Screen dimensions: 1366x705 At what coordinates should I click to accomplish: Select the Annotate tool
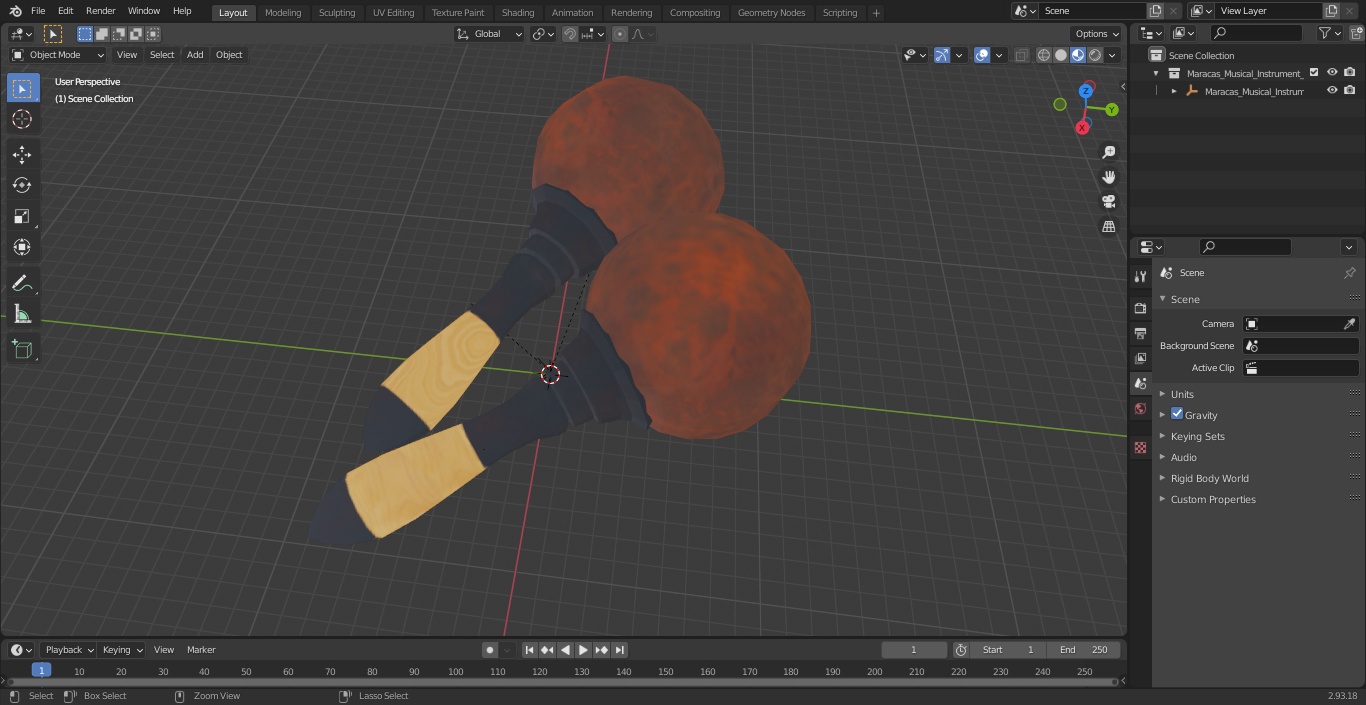pos(22,283)
